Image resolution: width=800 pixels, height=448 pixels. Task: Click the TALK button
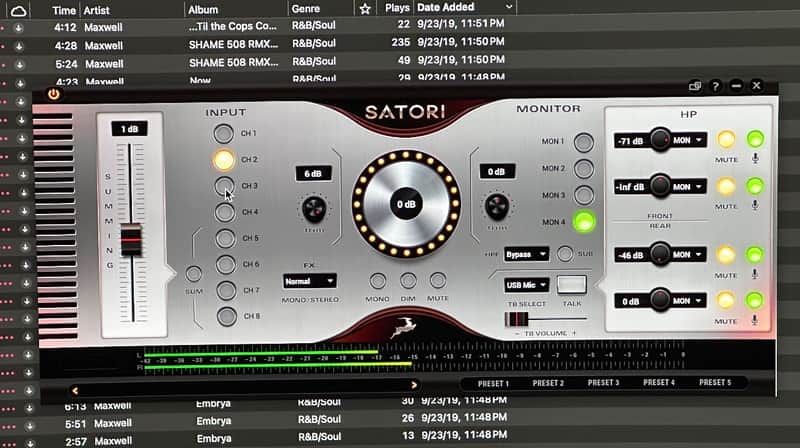(x=572, y=285)
